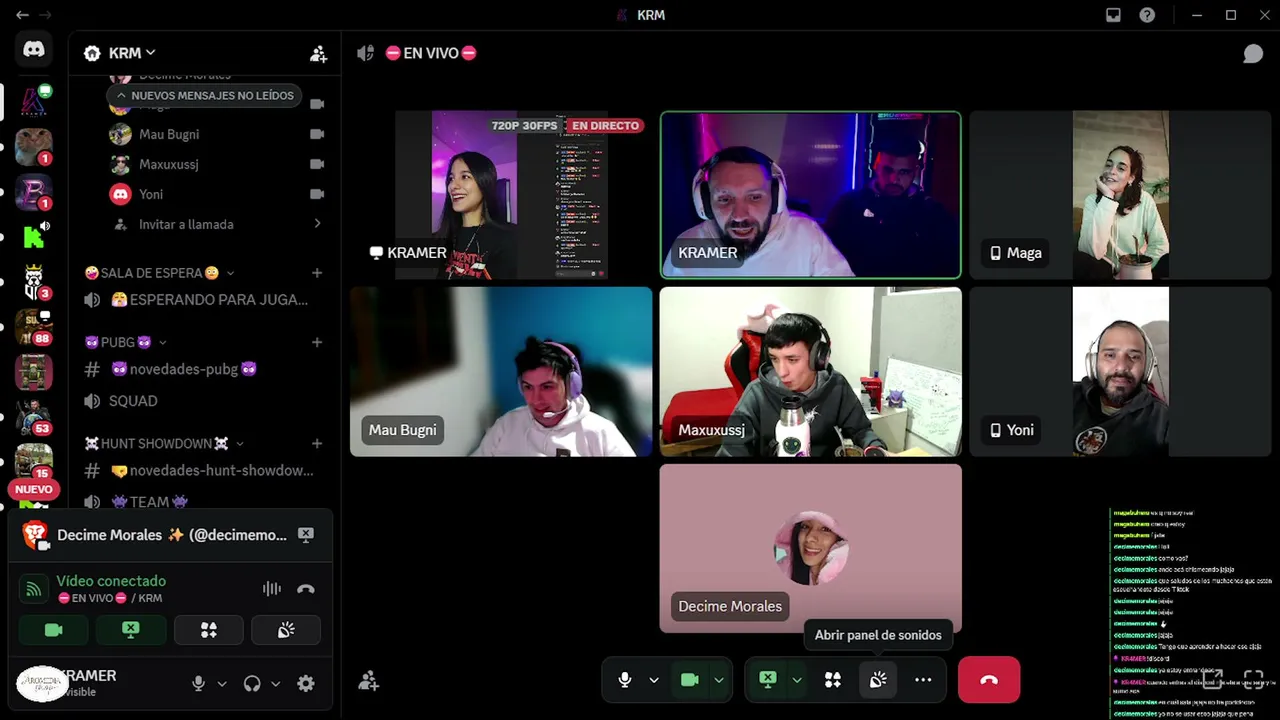Open more options three-dot menu
Viewport: 1280px width, 720px height.
pyautogui.click(x=923, y=680)
